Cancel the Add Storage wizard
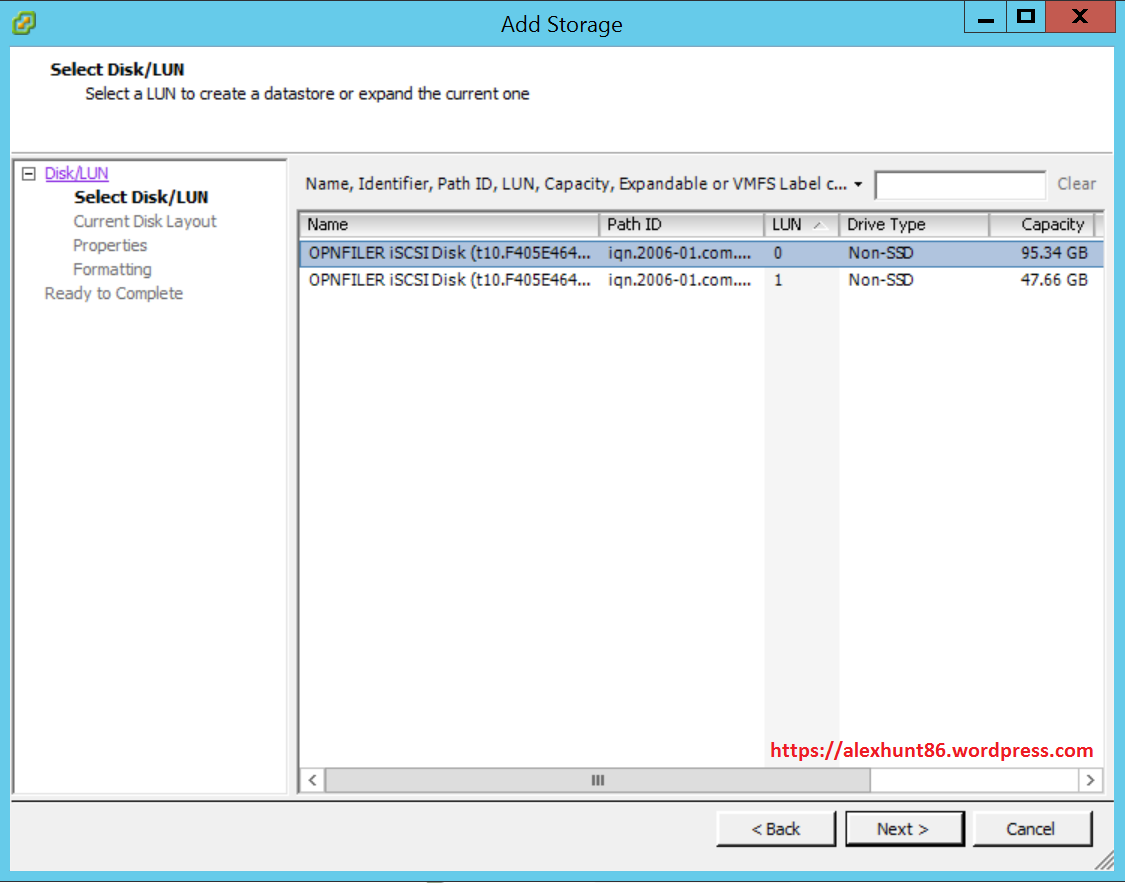Screen dimensions: 1125x883 click(x=1032, y=828)
